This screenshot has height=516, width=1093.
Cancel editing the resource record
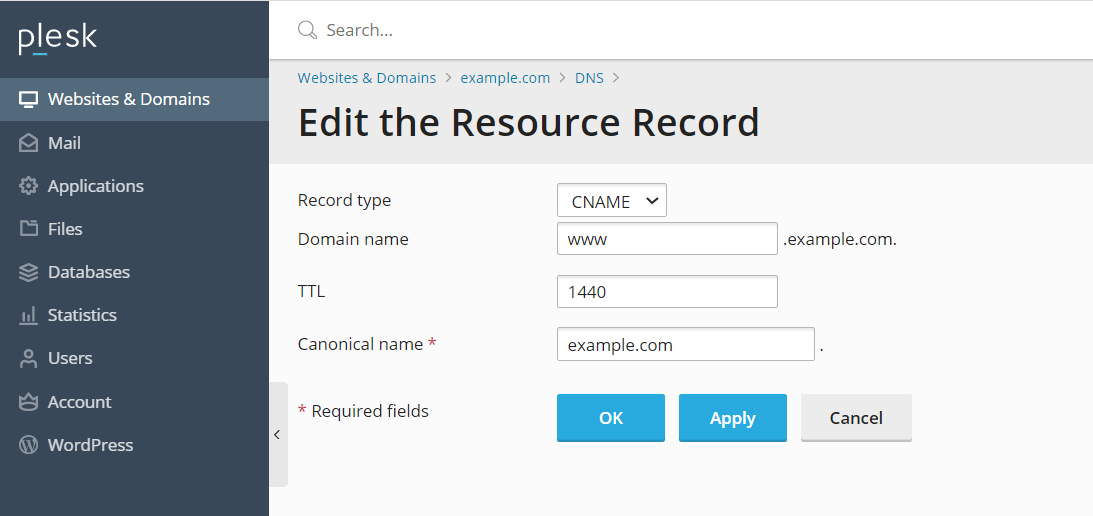856,418
